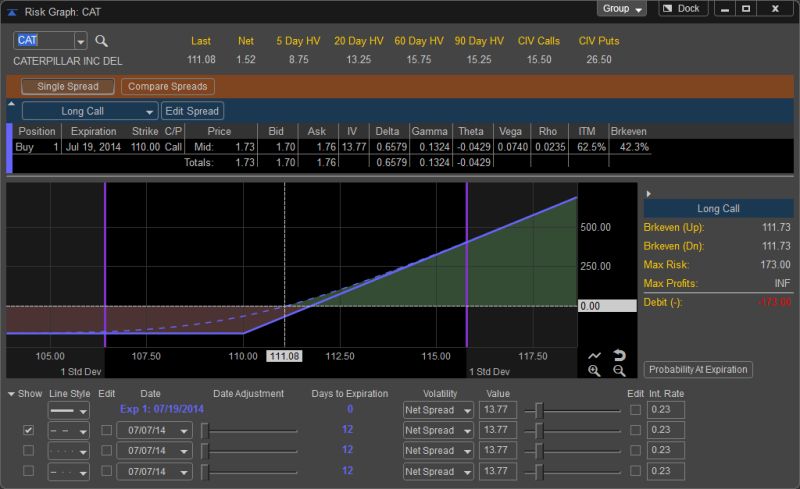800x489 pixels.
Task: Click the CIV Puts 26.50 value
Action: tap(598, 60)
